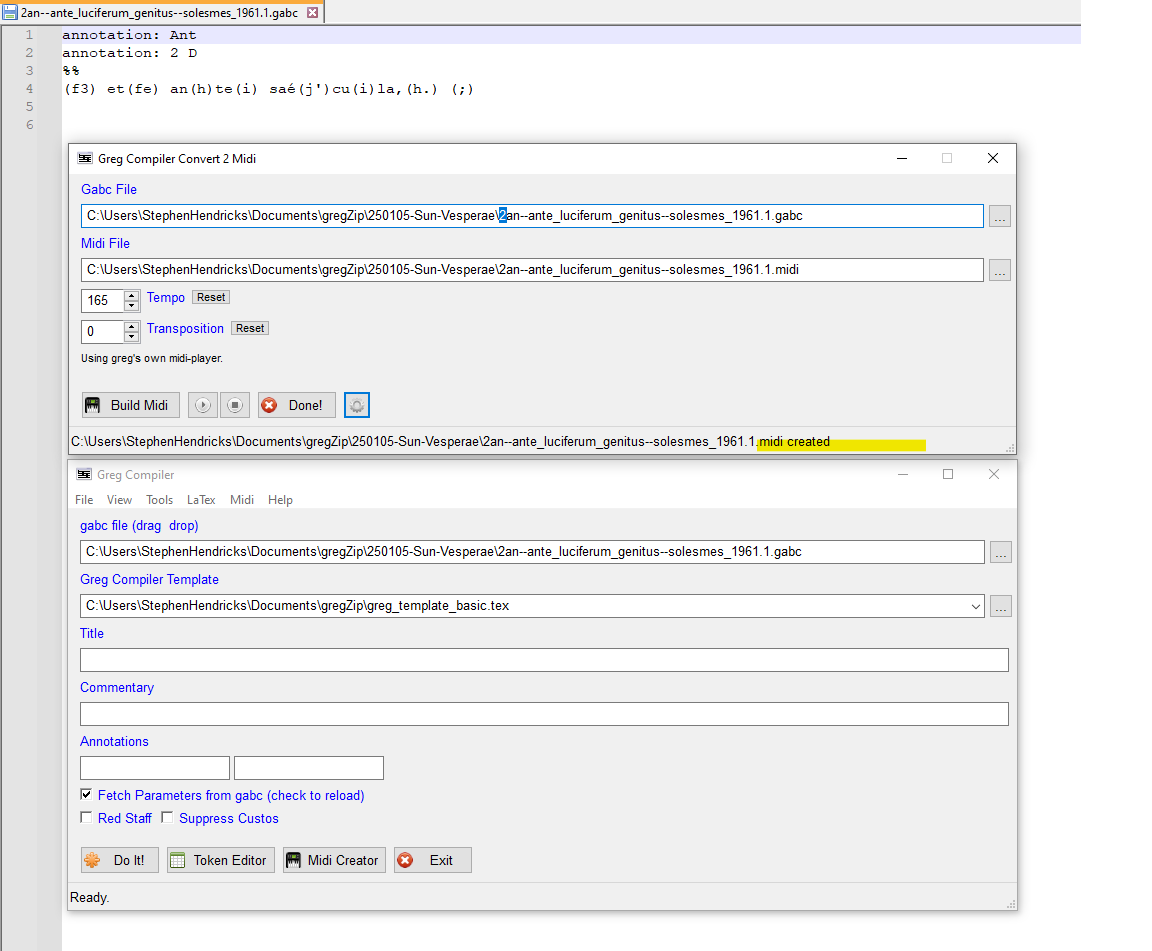Enable the Suppress Custos checkbox
This screenshot has height=951, width=1152.
(168, 817)
